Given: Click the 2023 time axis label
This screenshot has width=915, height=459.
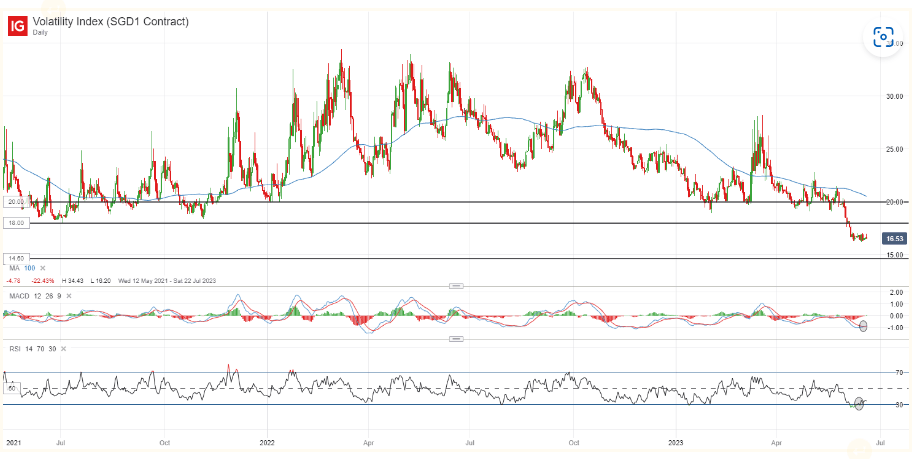Looking at the screenshot, I should [675, 443].
